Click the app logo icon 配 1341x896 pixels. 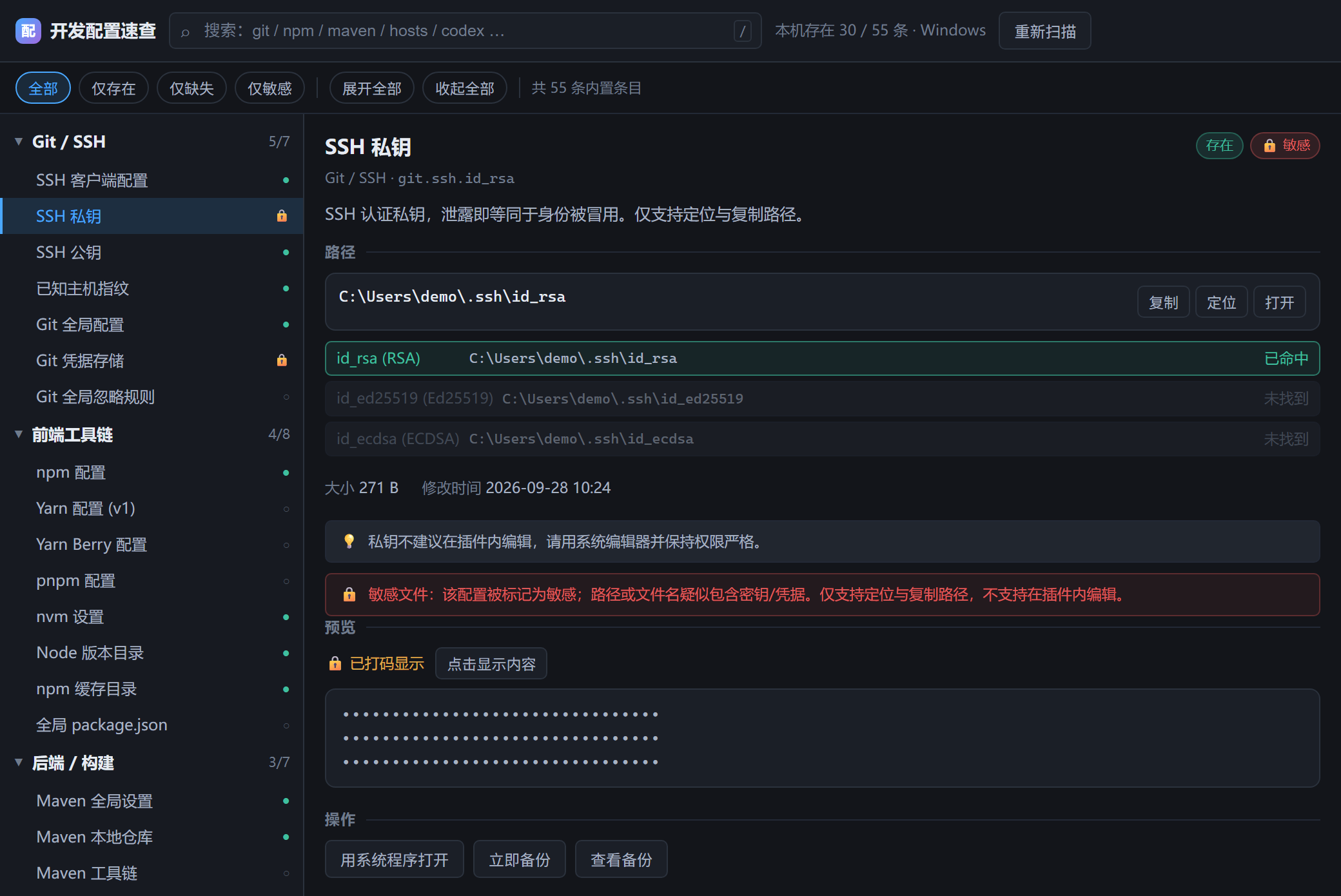(x=28, y=30)
